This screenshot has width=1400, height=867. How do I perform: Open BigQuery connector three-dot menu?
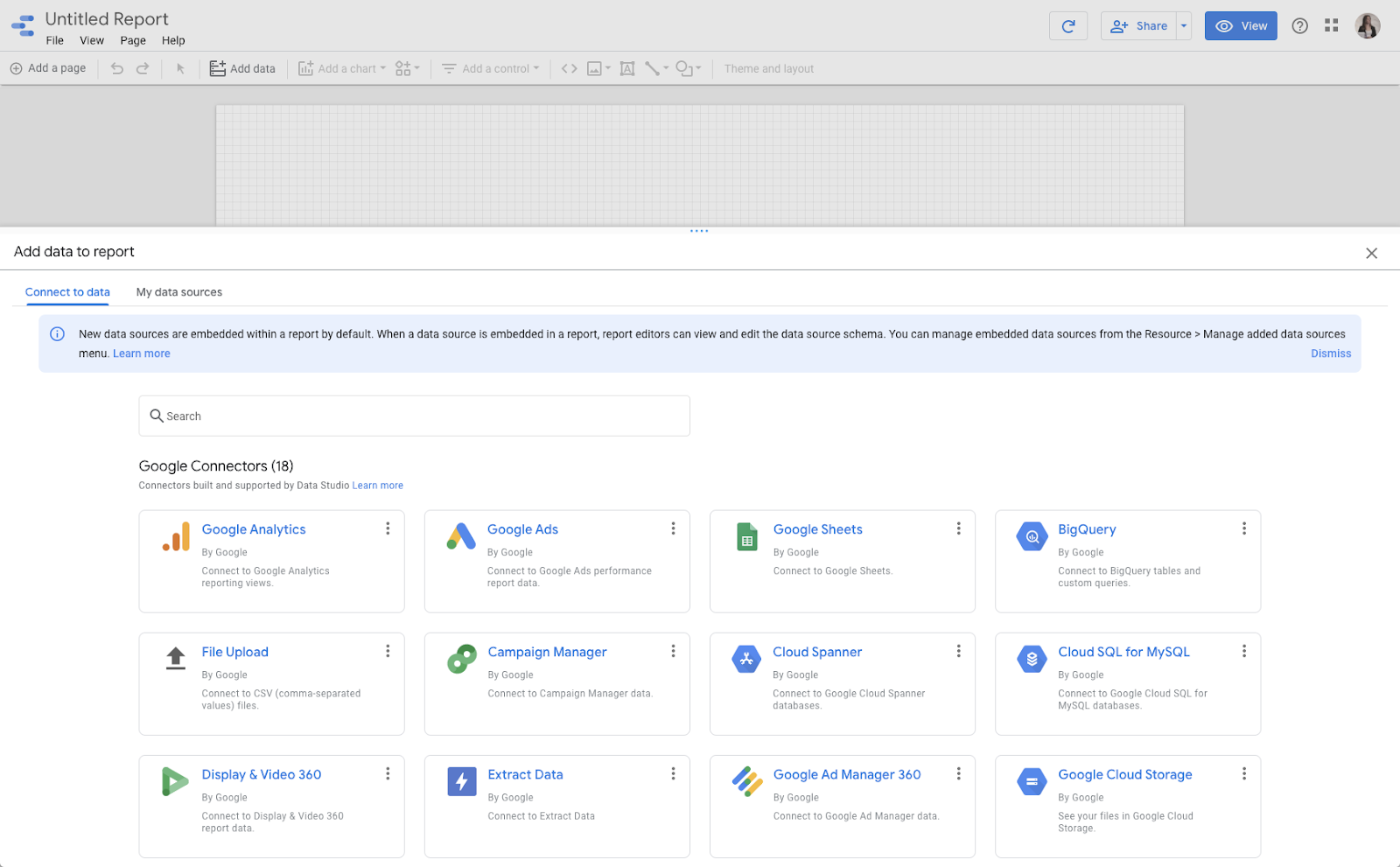[1243, 528]
